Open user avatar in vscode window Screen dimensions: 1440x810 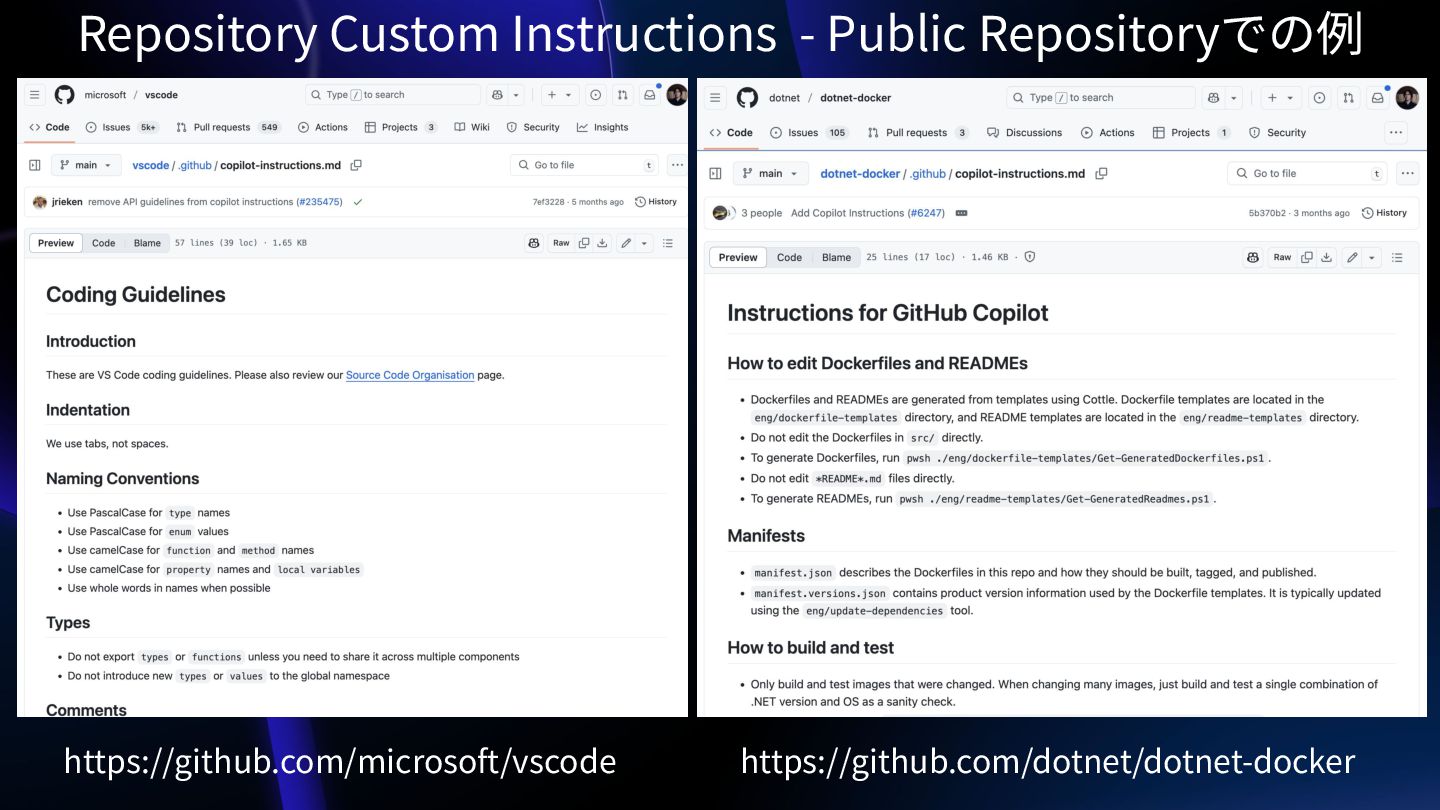coord(677,95)
